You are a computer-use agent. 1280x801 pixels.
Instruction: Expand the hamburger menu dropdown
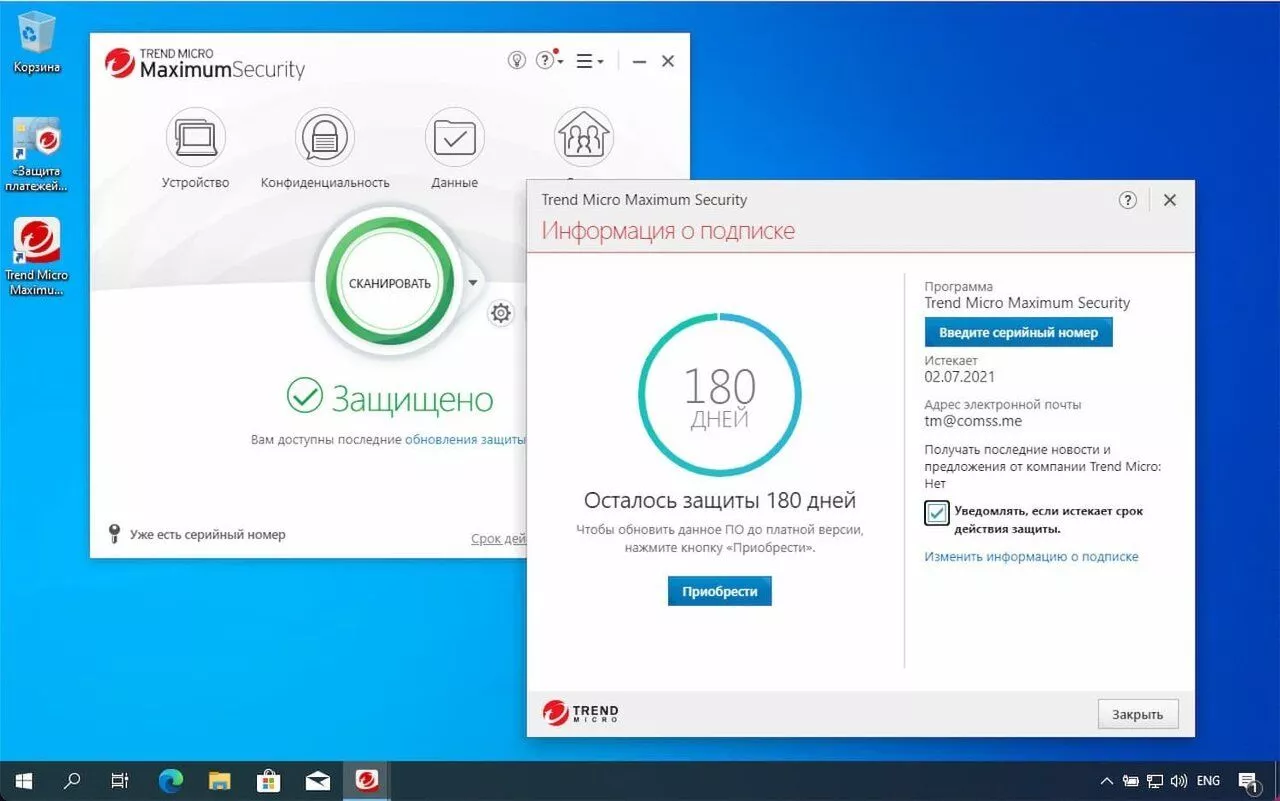tap(590, 61)
